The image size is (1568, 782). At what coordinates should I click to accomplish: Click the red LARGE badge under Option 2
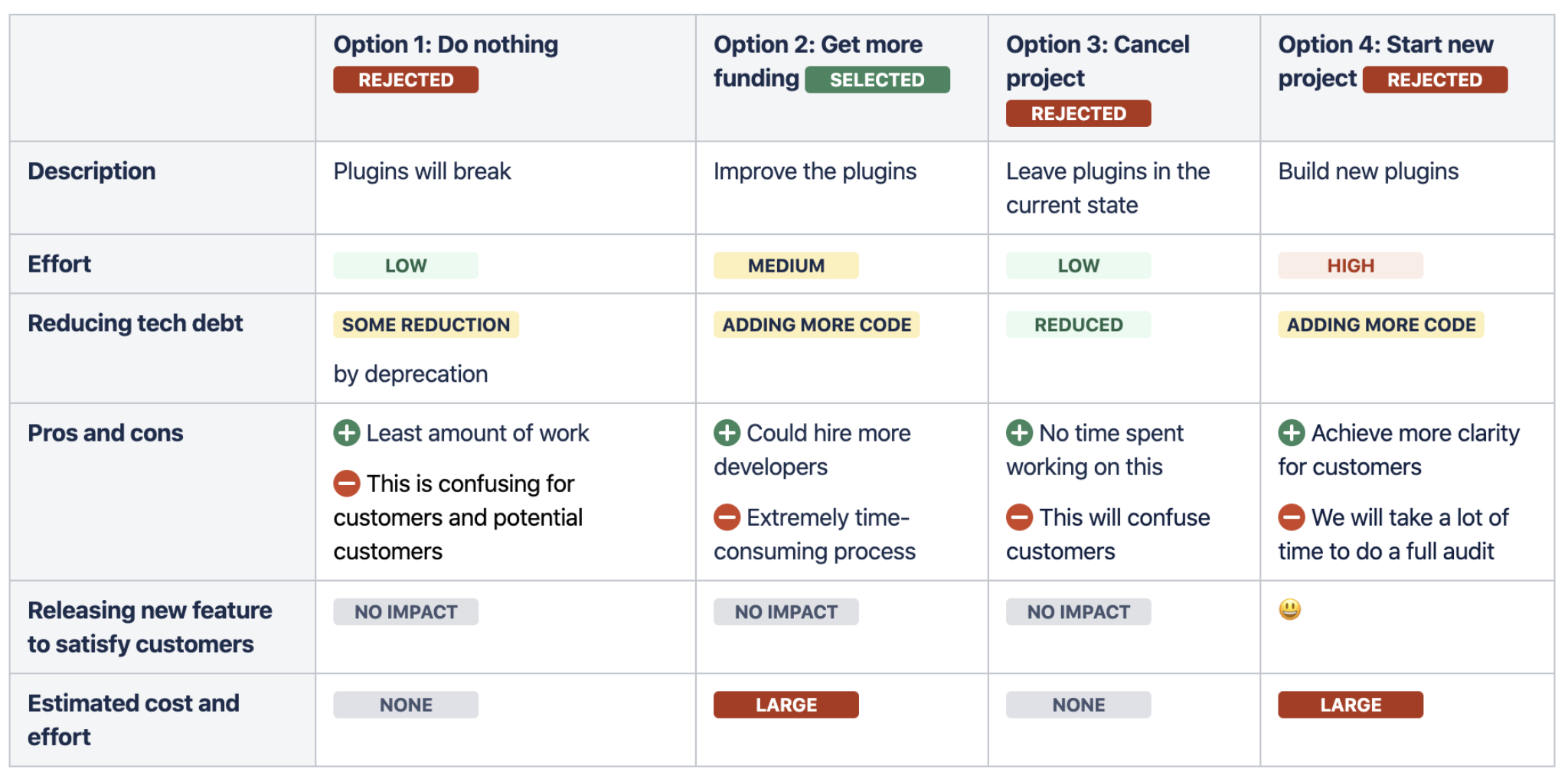(786, 705)
